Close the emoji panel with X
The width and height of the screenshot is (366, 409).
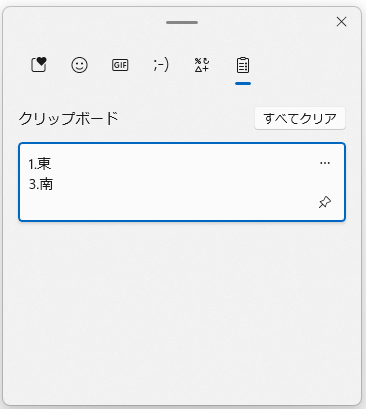coord(341,22)
